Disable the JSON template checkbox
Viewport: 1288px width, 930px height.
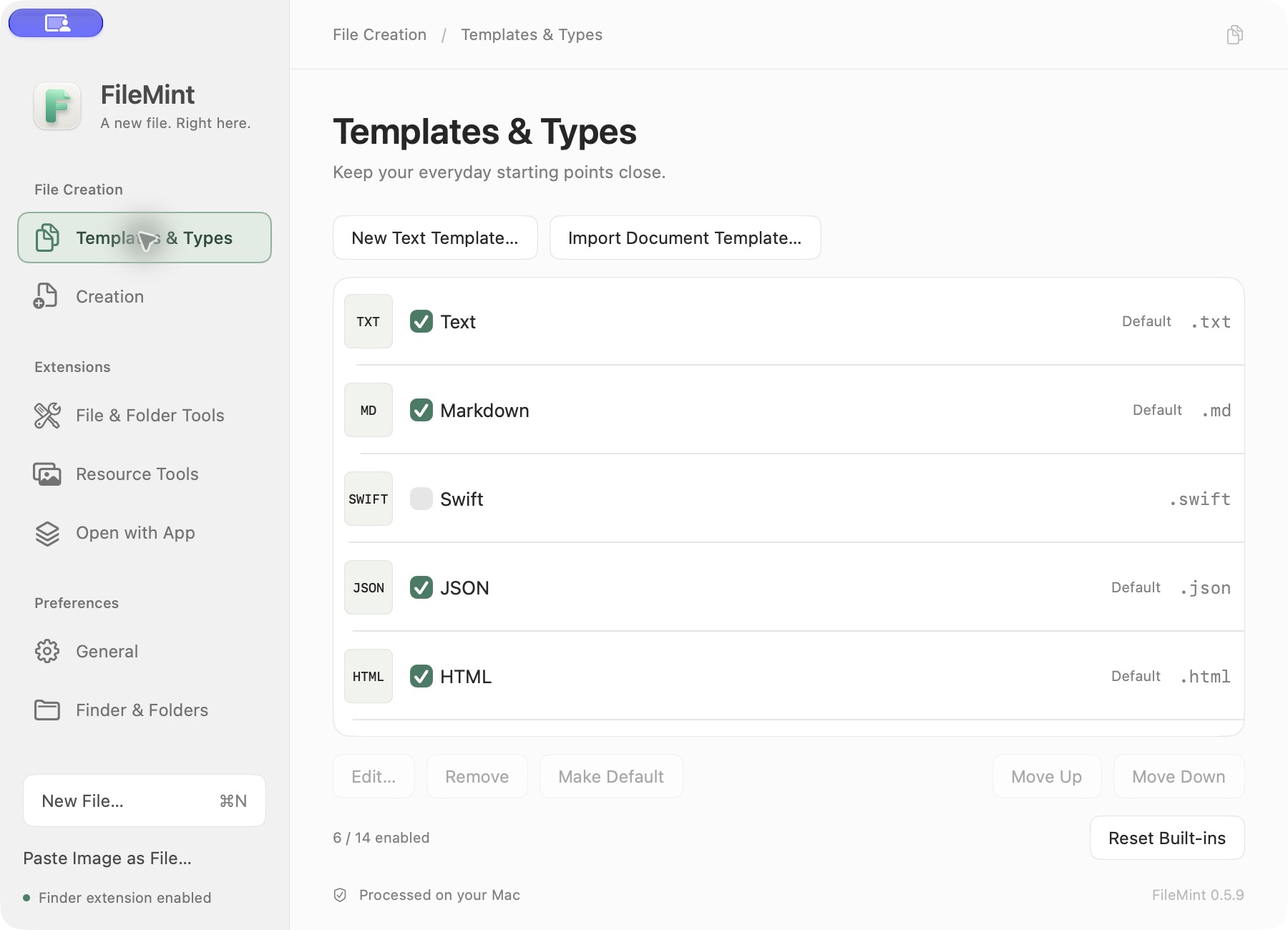pos(421,587)
